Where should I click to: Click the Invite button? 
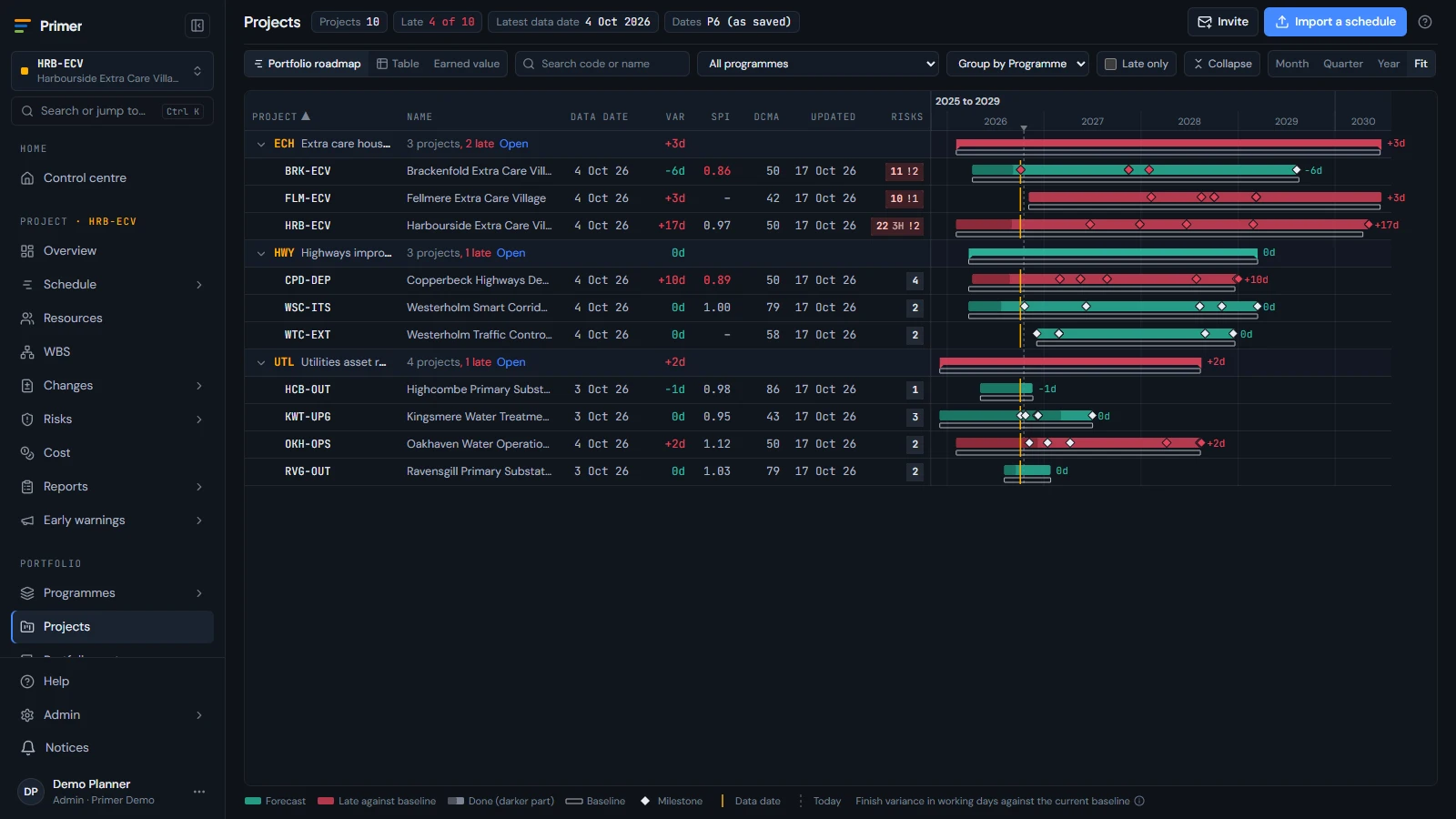(x=1222, y=22)
